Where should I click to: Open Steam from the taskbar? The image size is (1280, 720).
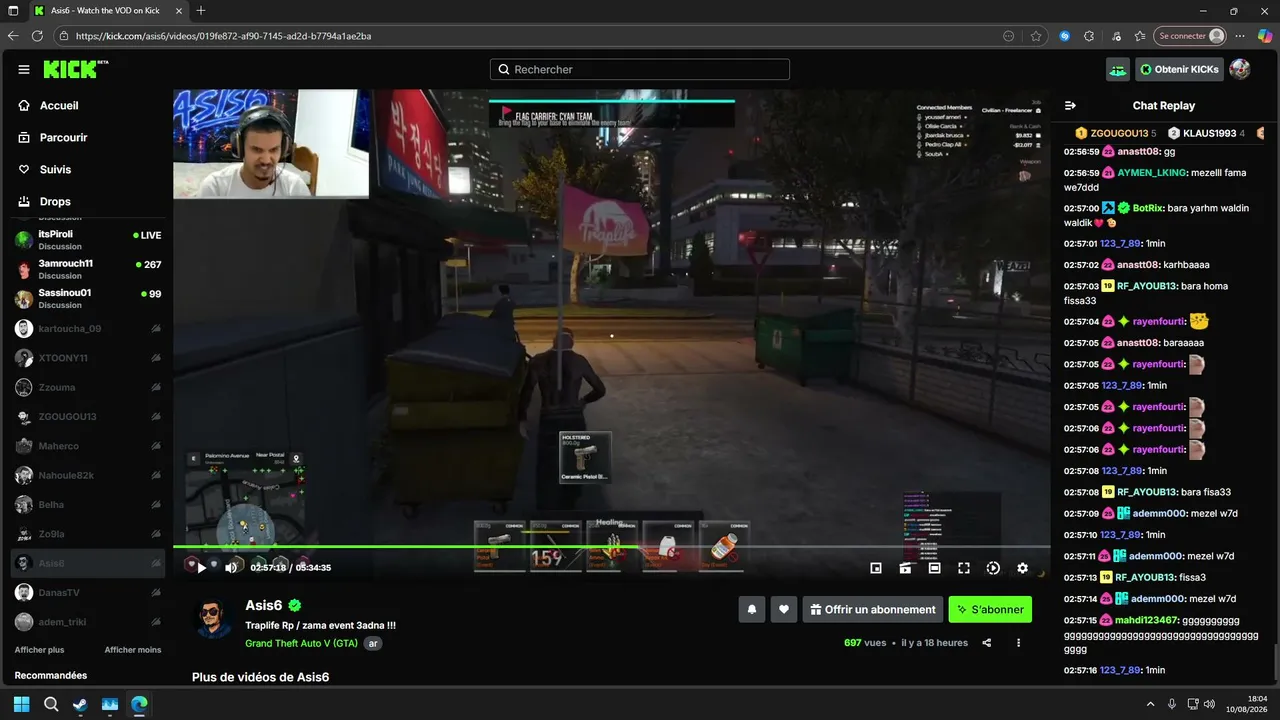(80, 704)
